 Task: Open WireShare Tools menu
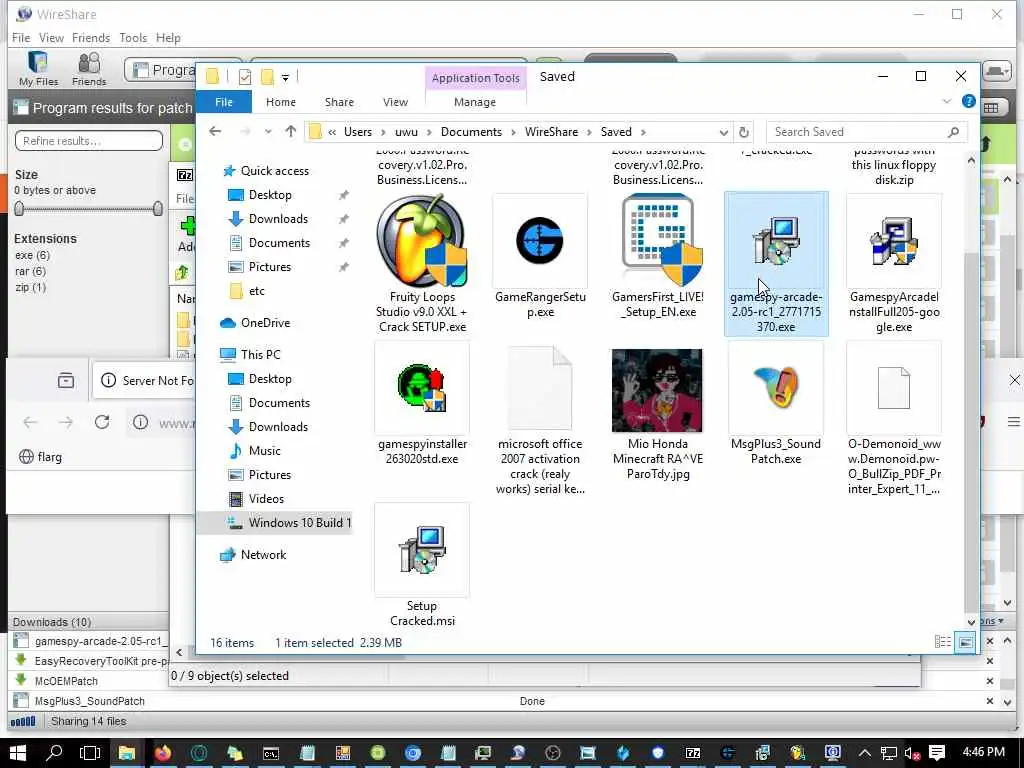[x=133, y=38]
